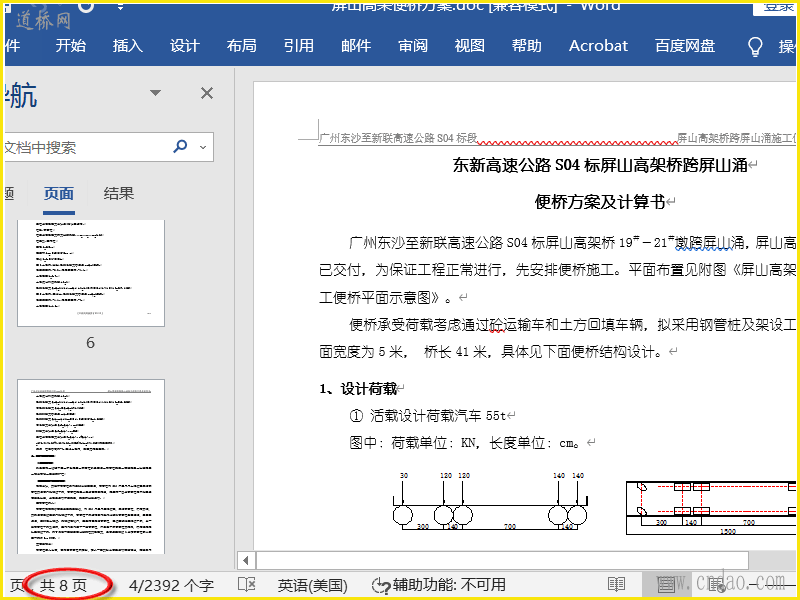Open the 插入 (Insert) ribbon tab
The image size is (800, 600).
(128, 46)
